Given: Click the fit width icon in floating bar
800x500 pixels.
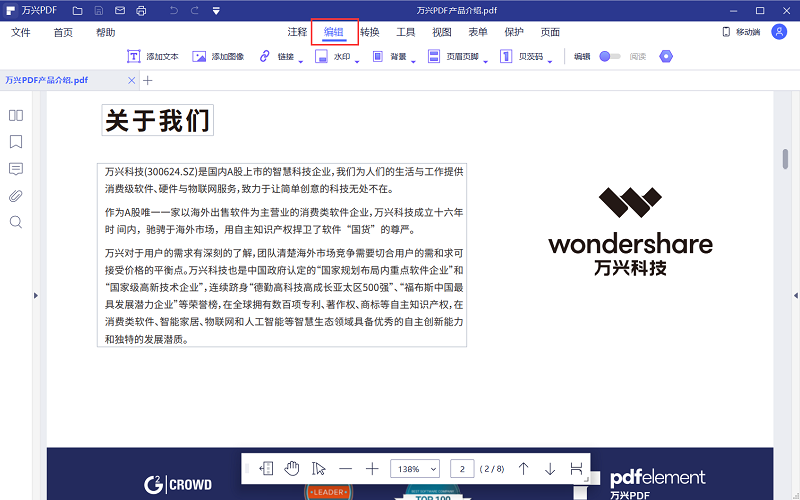Looking at the screenshot, I should (x=576, y=468).
